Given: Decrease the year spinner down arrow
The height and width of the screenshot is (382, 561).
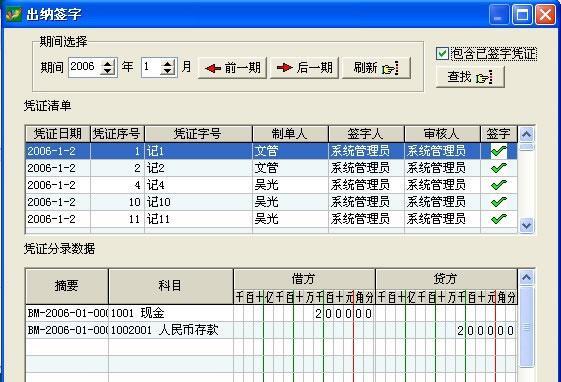Looking at the screenshot, I should [x=108, y=71].
